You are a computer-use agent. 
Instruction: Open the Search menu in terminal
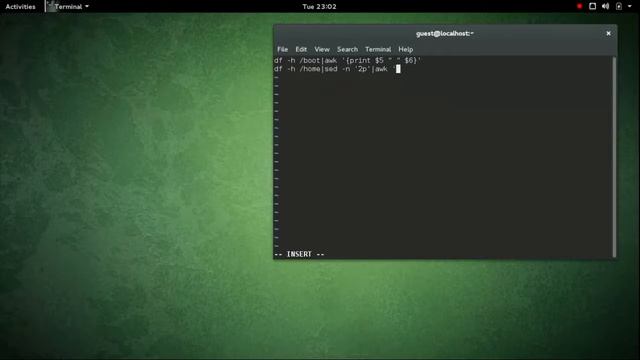(x=347, y=49)
